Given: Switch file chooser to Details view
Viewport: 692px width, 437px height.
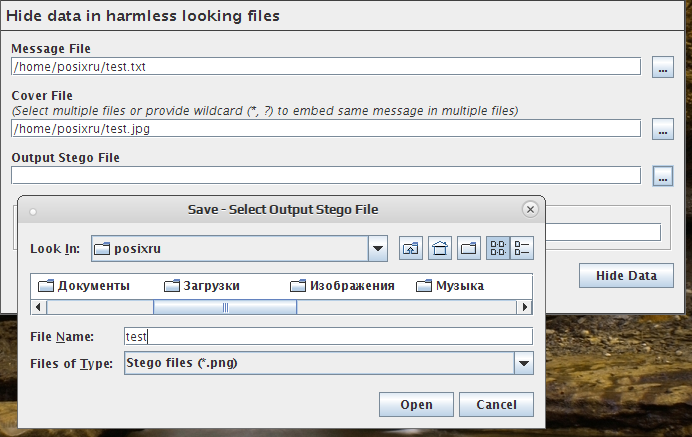Looking at the screenshot, I should coord(522,248).
